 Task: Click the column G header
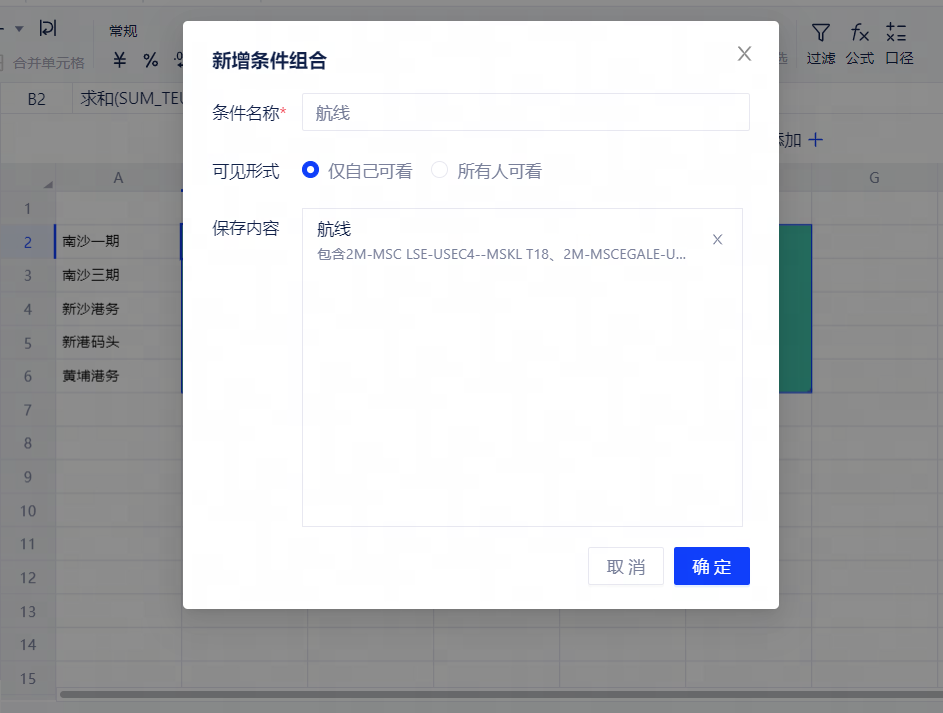(x=873, y=178)
